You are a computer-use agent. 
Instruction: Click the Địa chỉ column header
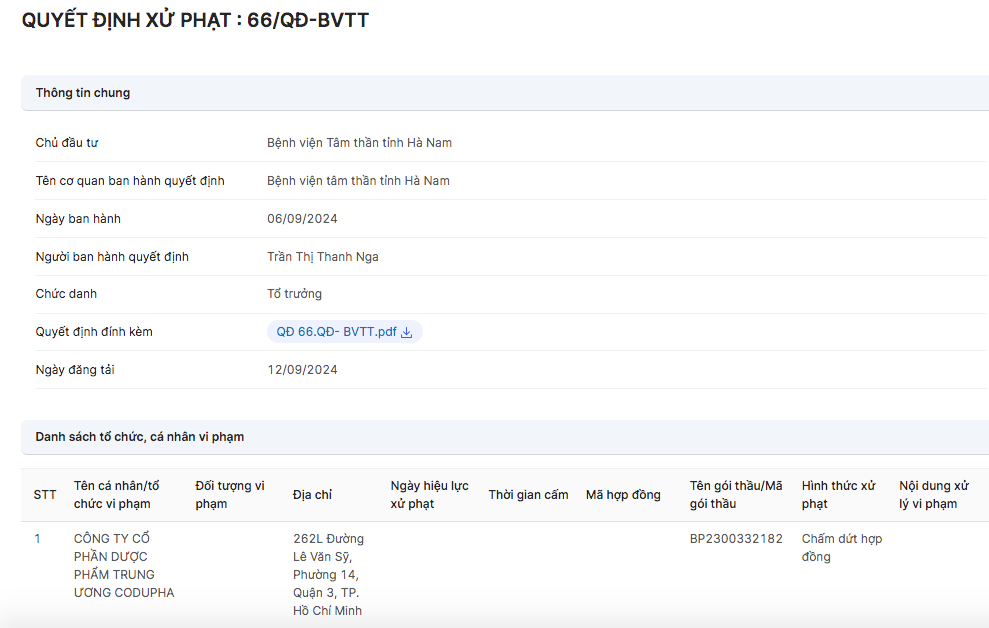312,495
